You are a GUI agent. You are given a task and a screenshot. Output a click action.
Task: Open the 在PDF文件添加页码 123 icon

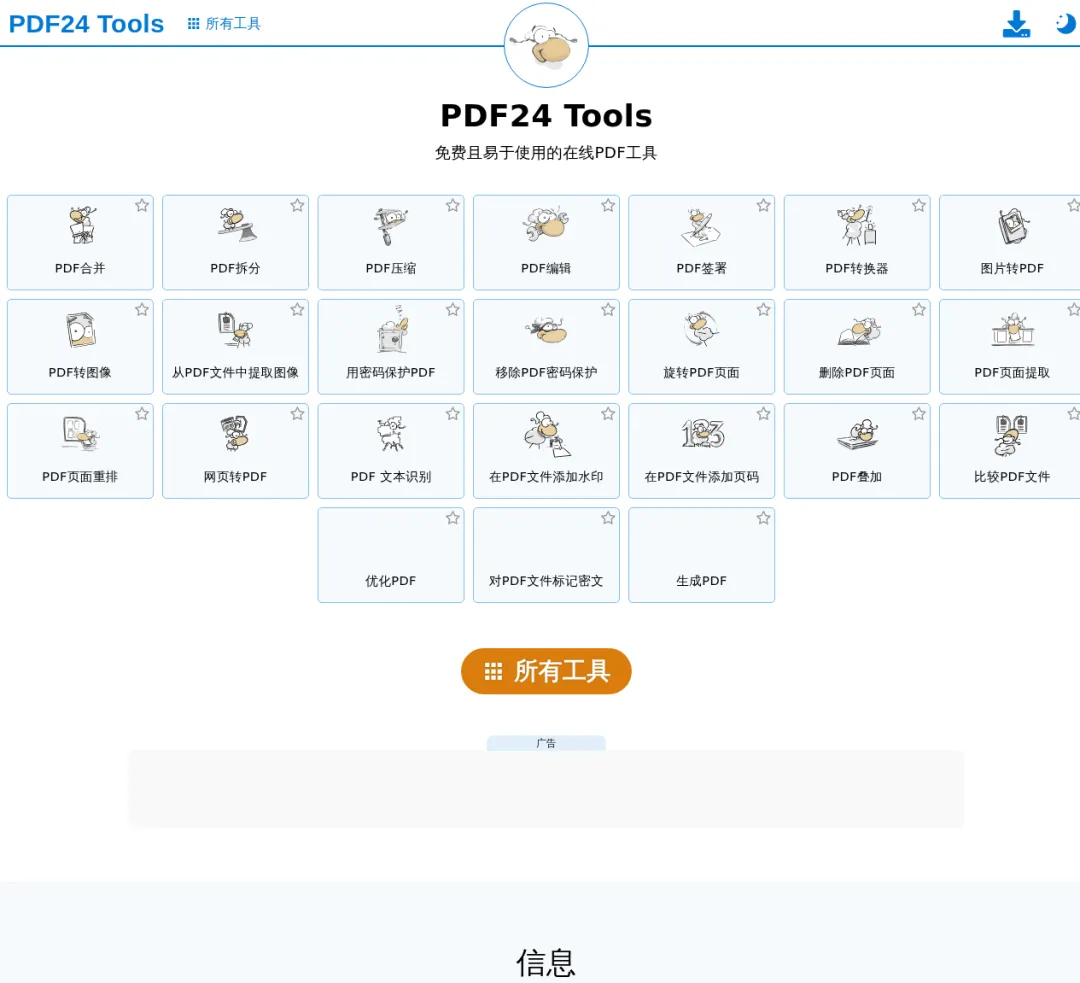(703, 434)
